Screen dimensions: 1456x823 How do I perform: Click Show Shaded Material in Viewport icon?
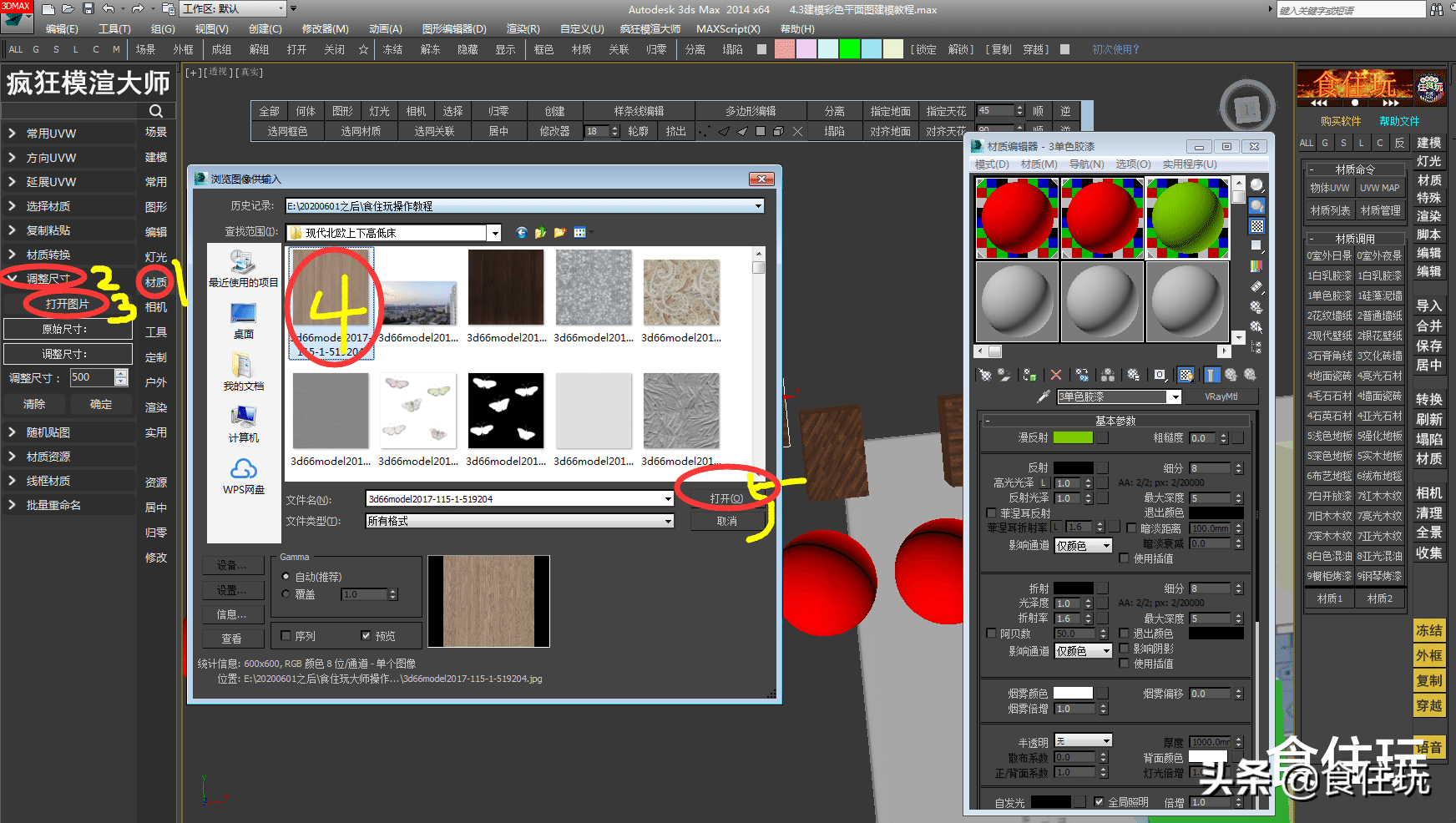point(1186,375)
